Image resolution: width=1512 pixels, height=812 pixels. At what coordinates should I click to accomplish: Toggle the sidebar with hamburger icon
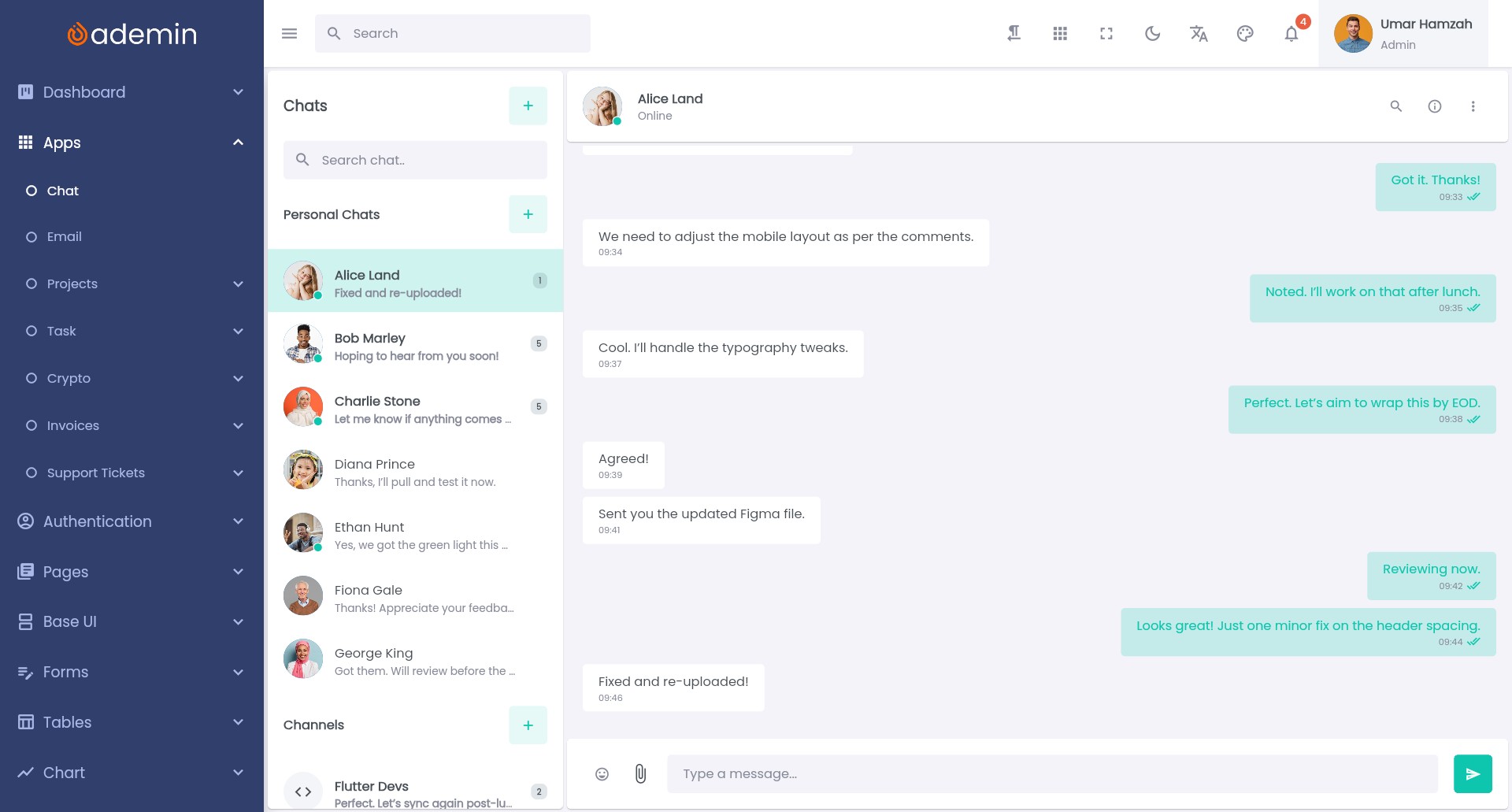[x=289, y=34]
